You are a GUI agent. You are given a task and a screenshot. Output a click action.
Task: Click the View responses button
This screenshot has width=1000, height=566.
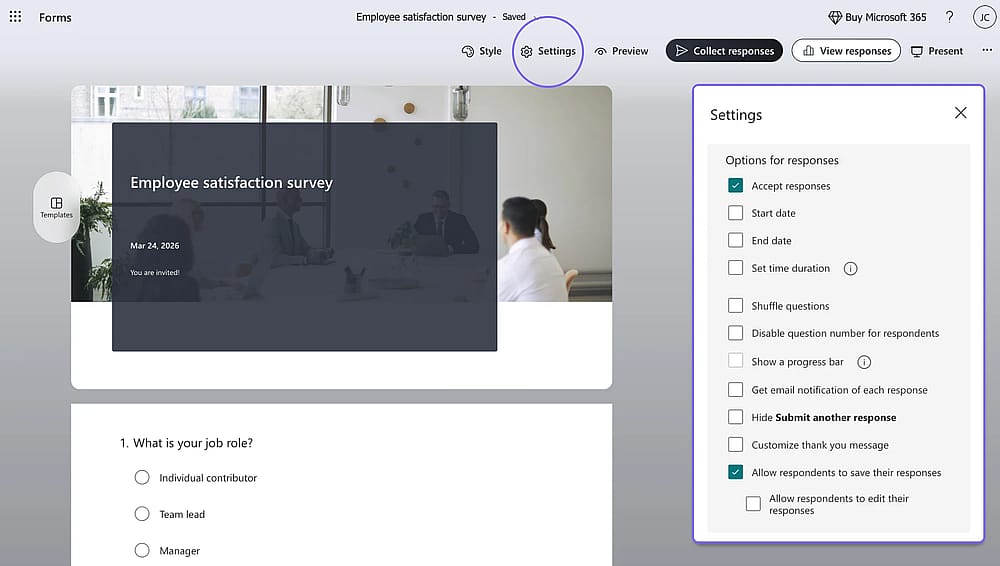tap(846, 51)
